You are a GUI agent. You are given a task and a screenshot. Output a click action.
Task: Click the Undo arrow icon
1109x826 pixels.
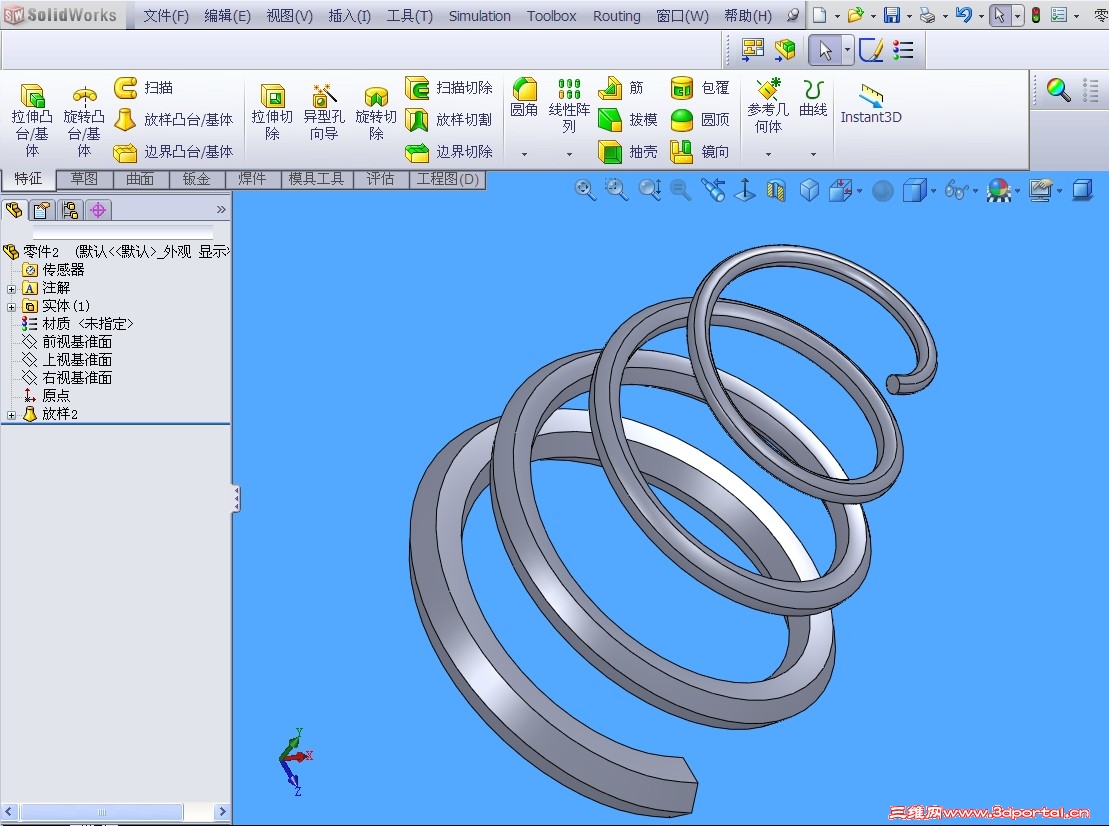tap(963, 15)
